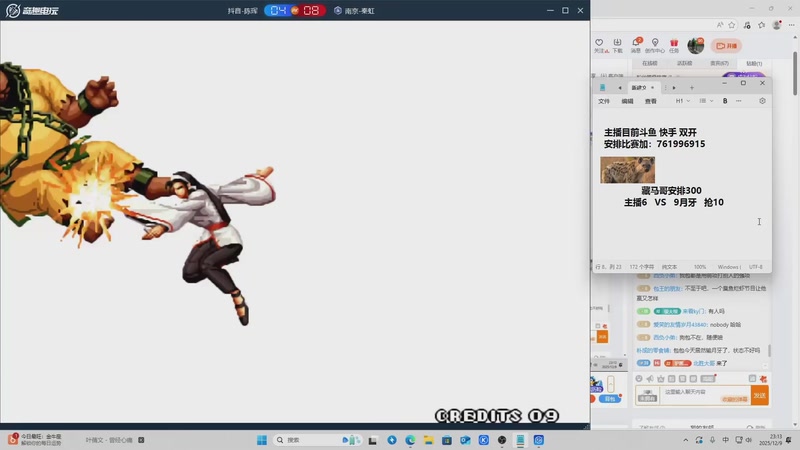Click the tab scroll-right arrow in notepad
This screenshot has height=450, width=800.
[674, 88]
